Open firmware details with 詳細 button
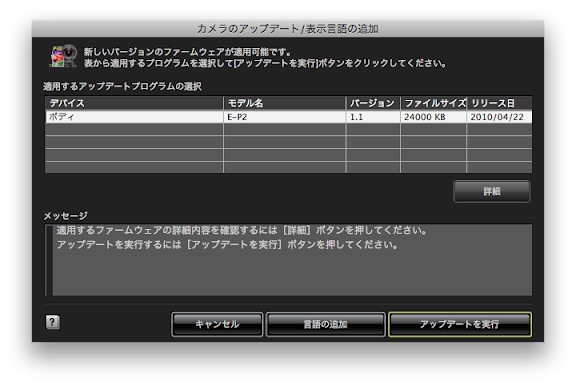Screen dimensions: 576x386 (x=492, y=191)
